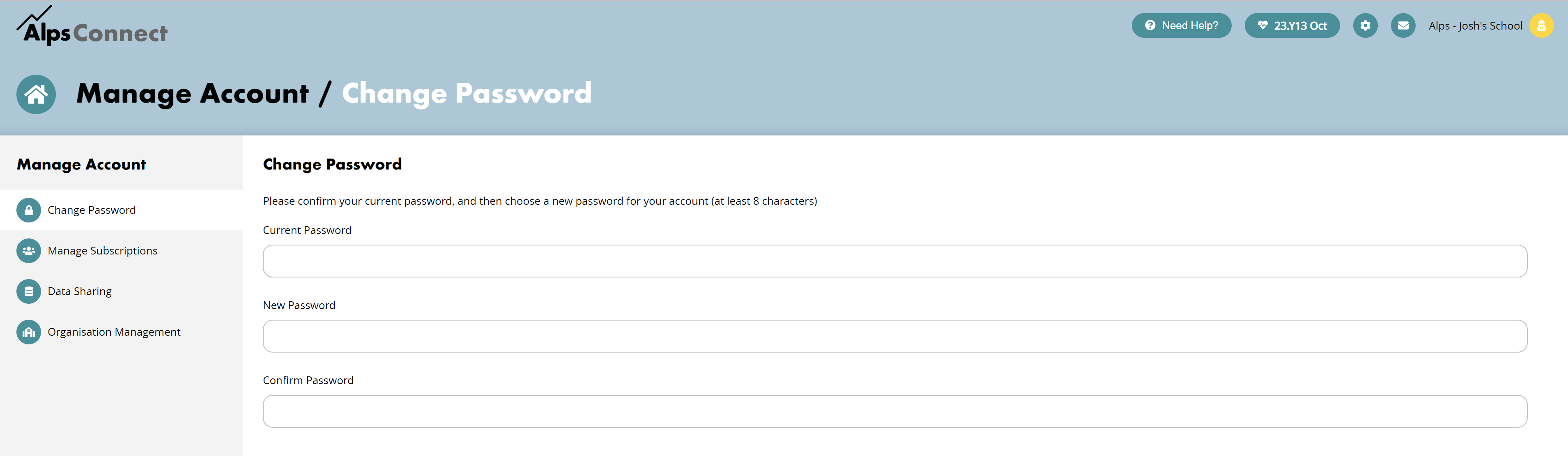This screenshot has height=456, width=1568.
Task: Open the Need Help? button
Action: pyautogui.click(x=1182, y=25)
